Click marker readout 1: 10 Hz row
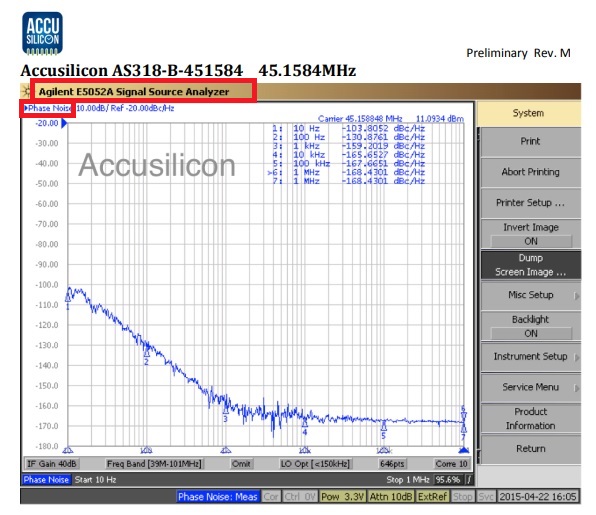This screenshot has width=596, height=515. point(349,128)
